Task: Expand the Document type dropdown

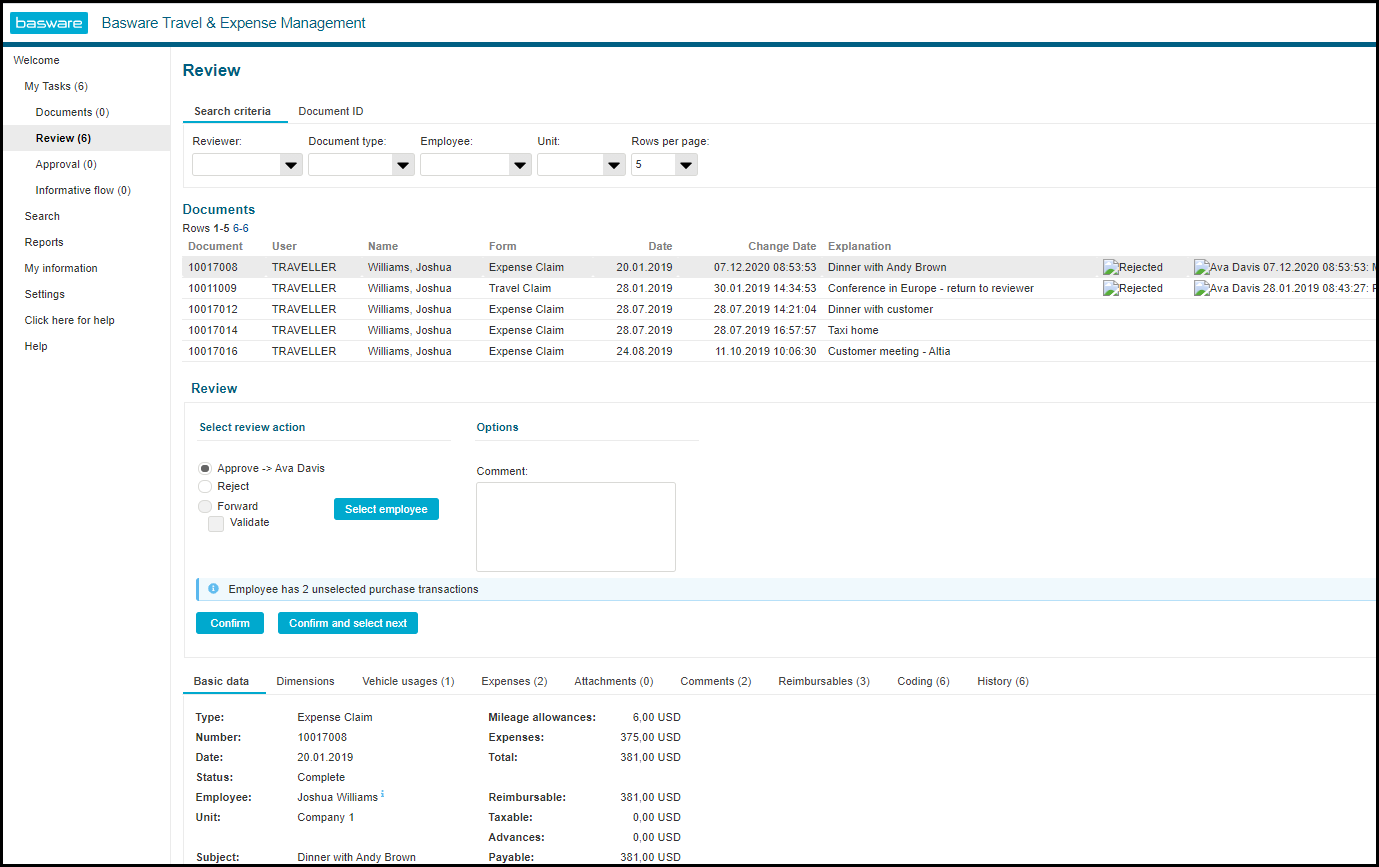Action: pos(361,165)
